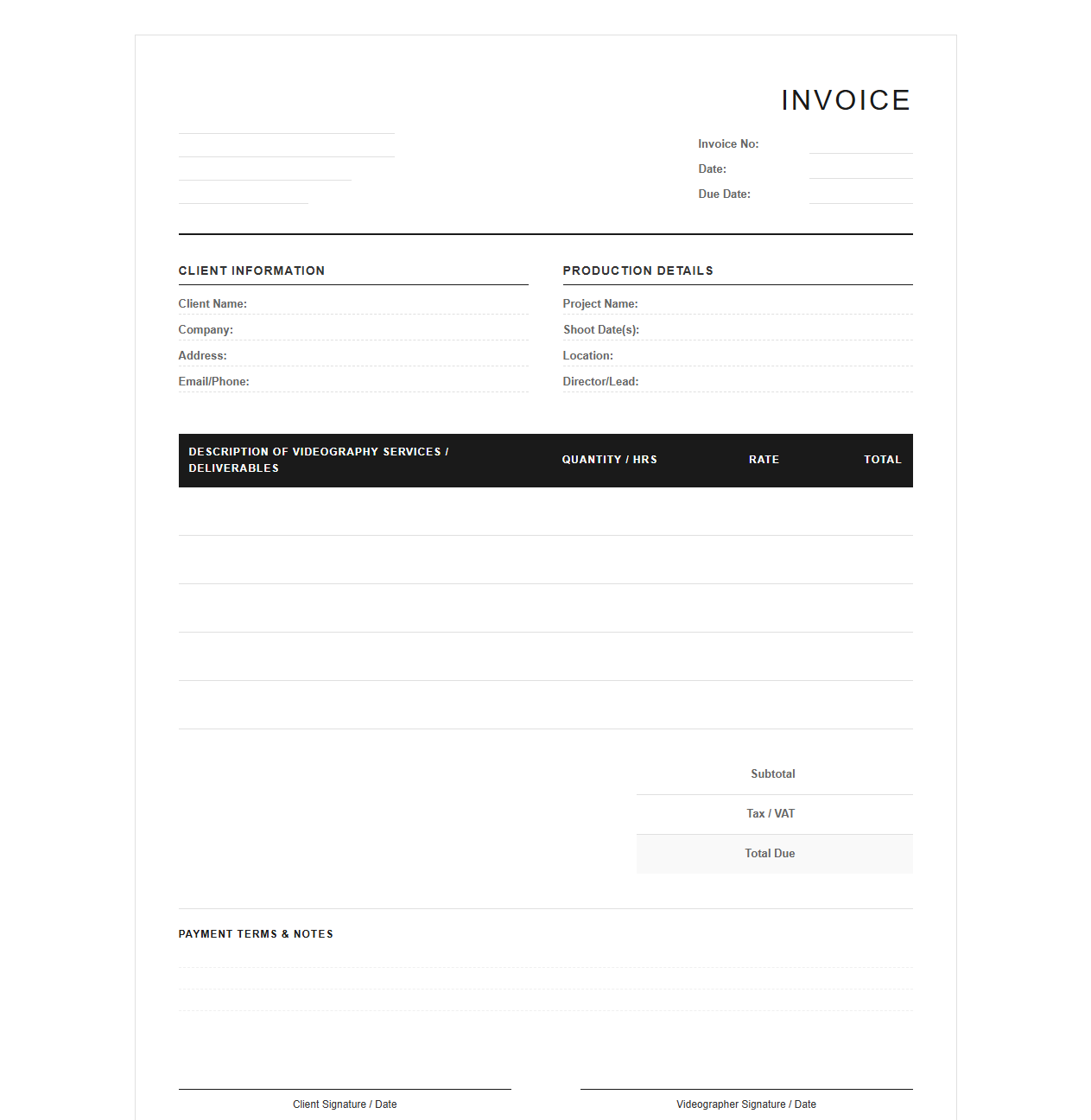Screen dimensions: 1091x1120
Task: Click the Invoice No field line
Action: point(860,144)
